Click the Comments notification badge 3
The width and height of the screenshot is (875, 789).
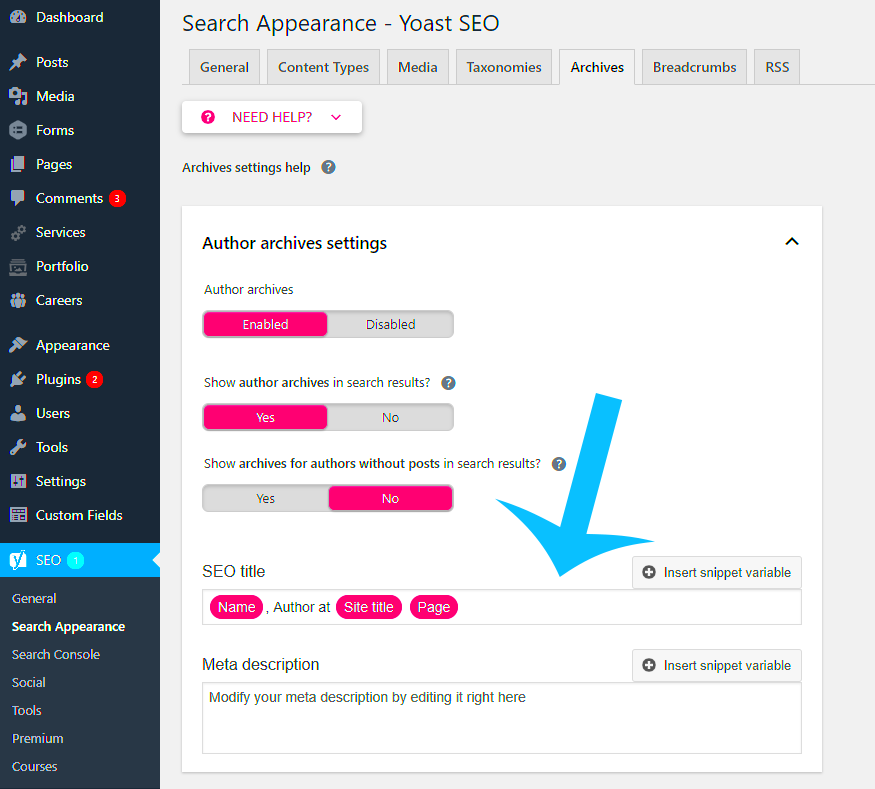click(x=117, y=198)
